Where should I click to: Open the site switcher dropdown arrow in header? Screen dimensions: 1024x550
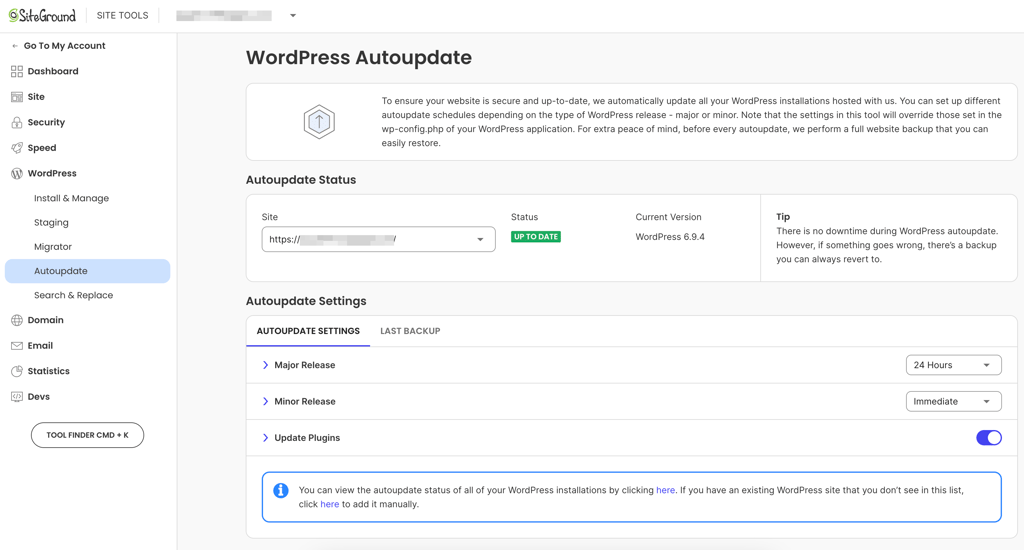(293, 16)
